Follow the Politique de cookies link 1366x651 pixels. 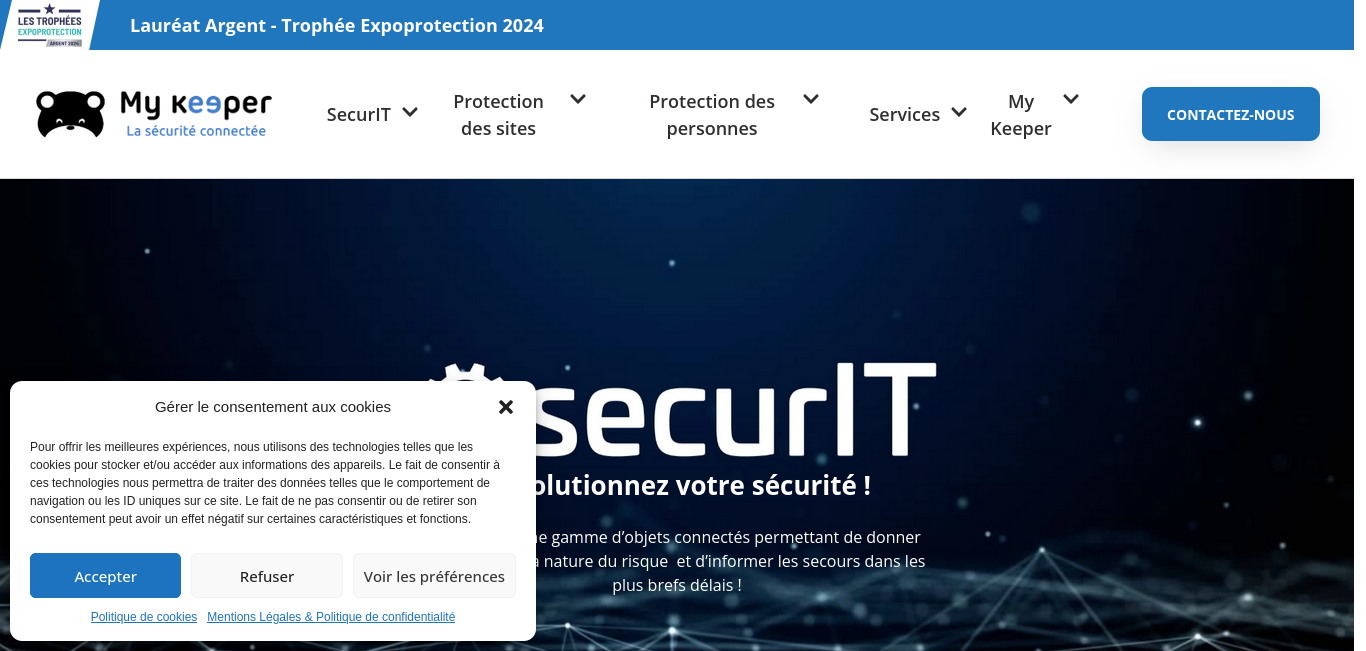[x=144, y=617]
